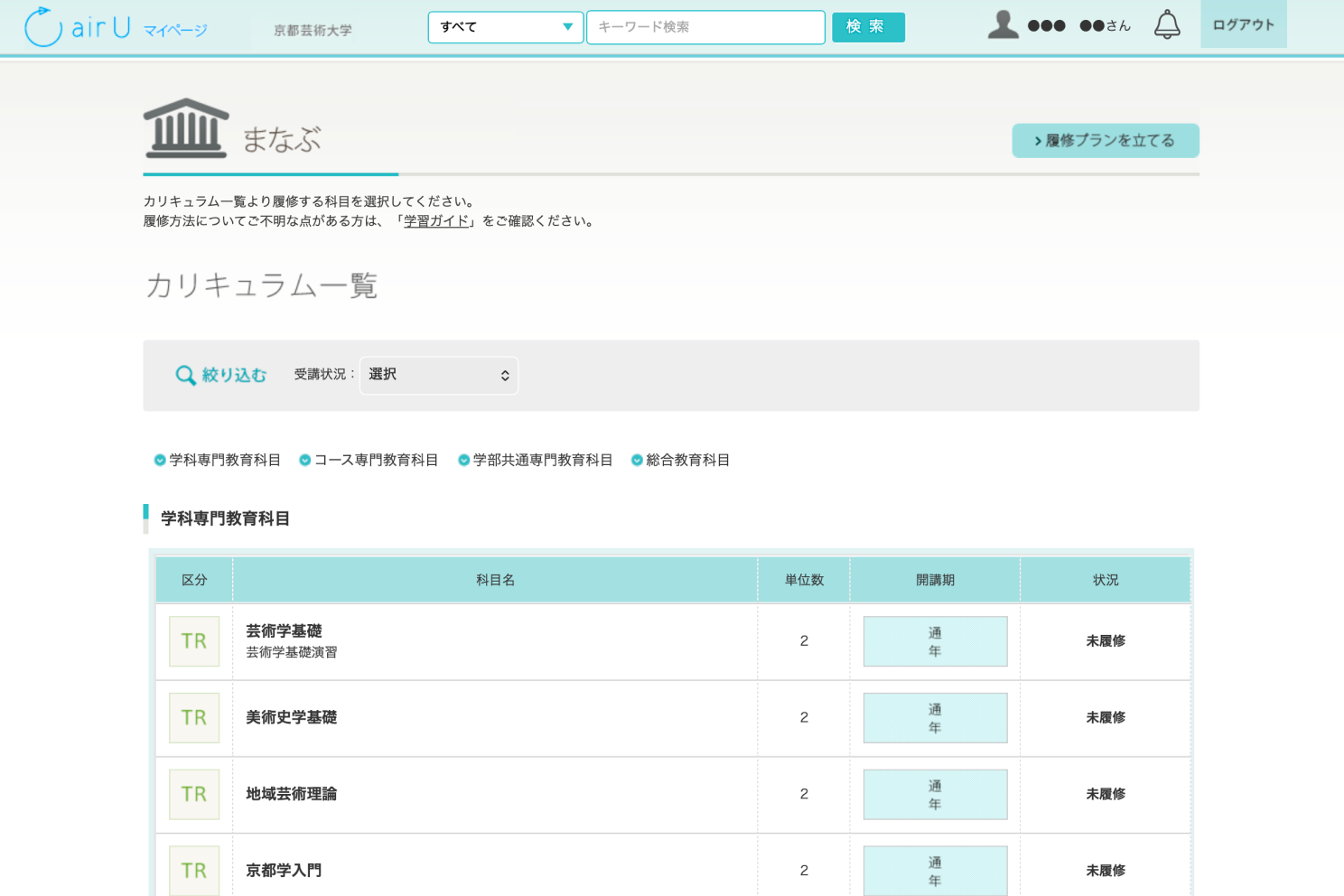This screenshot has width=1344, height=896.
Task: Click TR badge for 地域芸術理論
Action: [194, 795]
